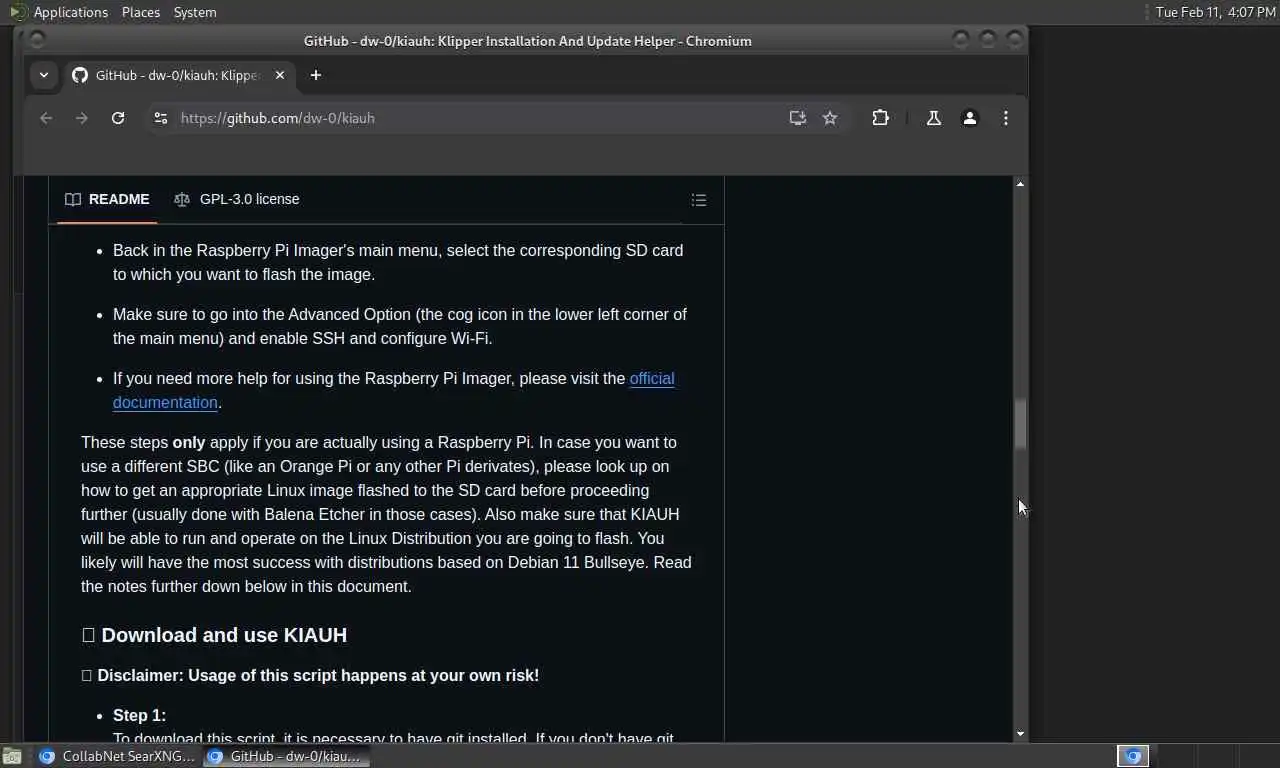Open the profile avatar icon
Viewport: 1280px width, 768px height.
[x=969, y=118]
